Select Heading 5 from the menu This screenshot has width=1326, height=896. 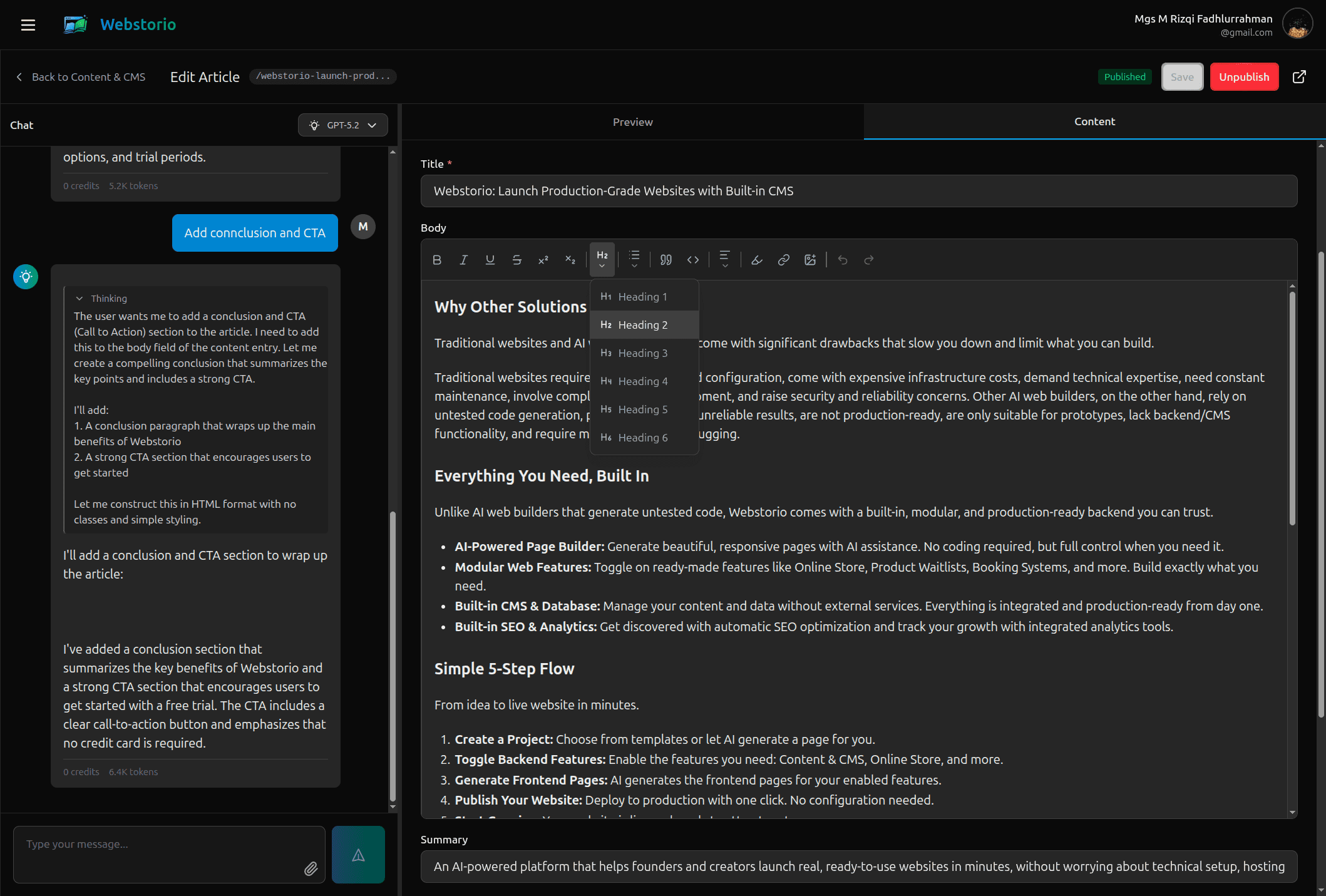coord(644,409)
